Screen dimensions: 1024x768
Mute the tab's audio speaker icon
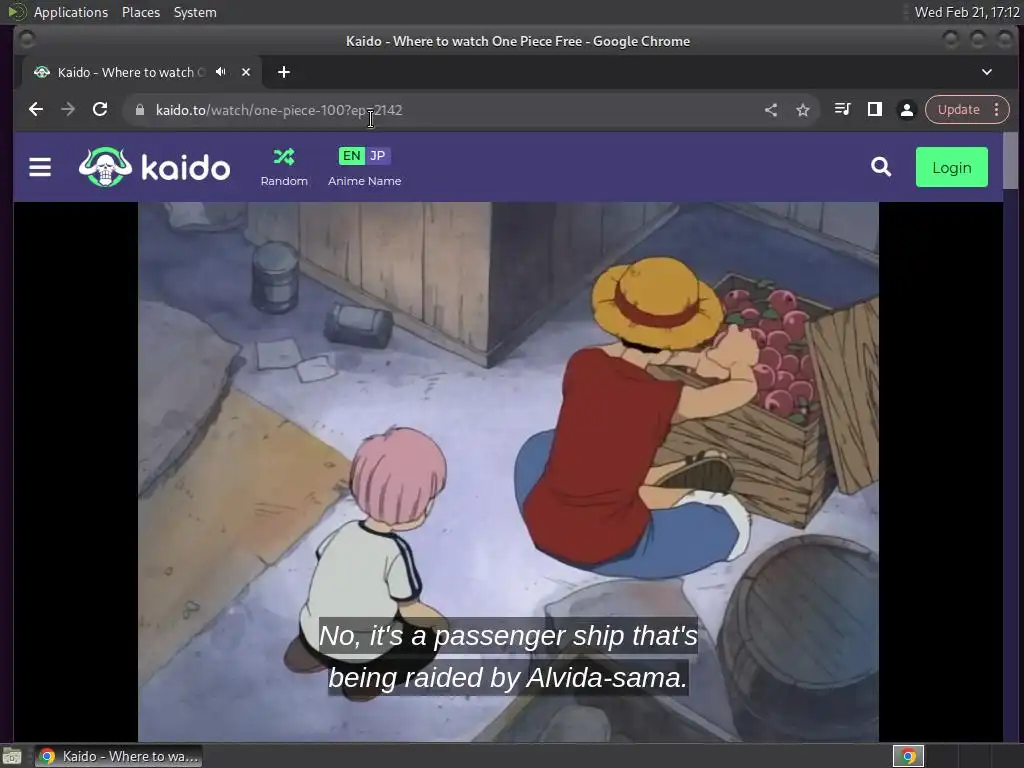221,72
